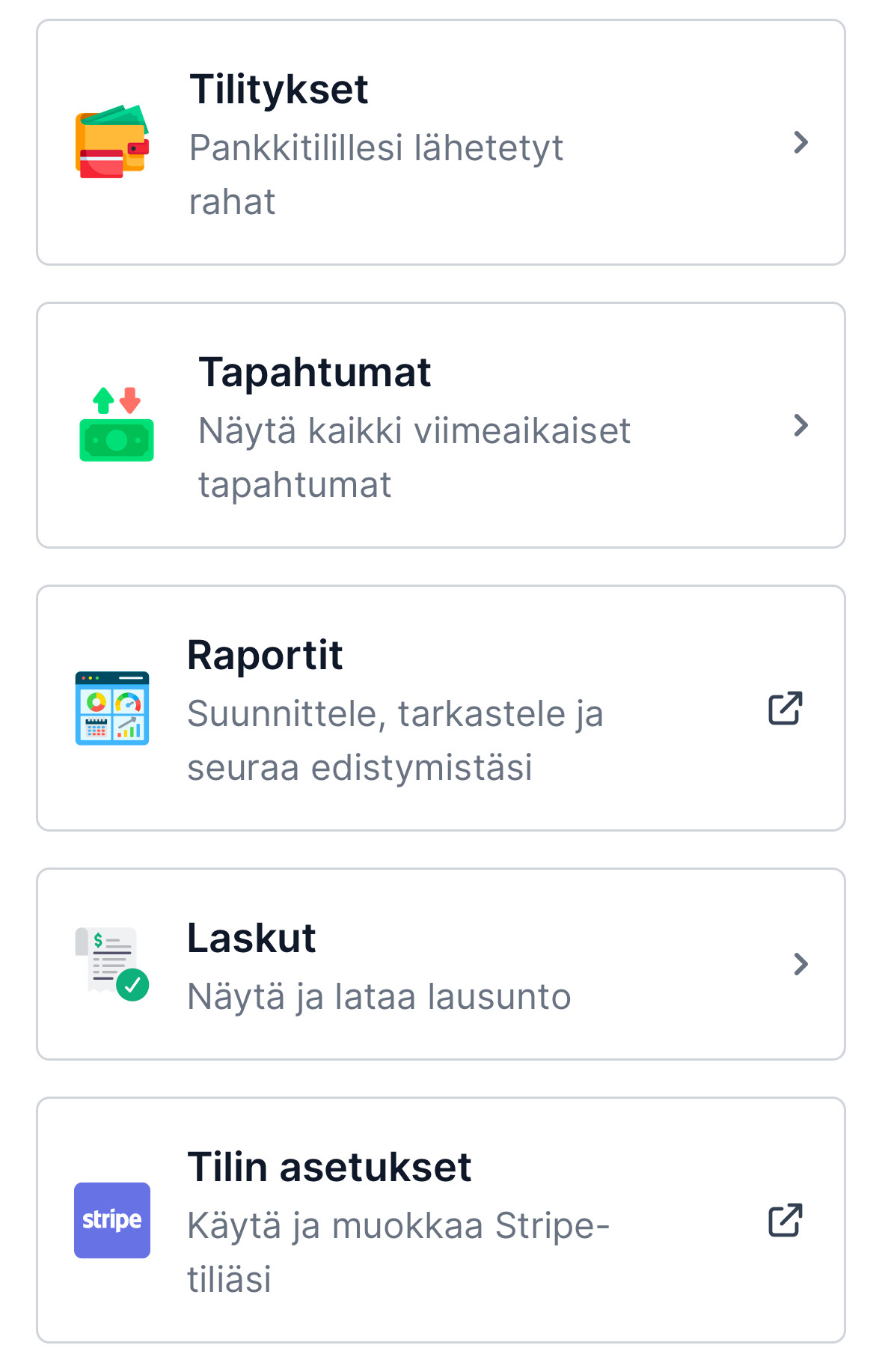Image resolution: width=882 pixels, height=1372 pixels.
Task: Click the purple Stripe logo icon
Action: click(x=112, y=1220)
